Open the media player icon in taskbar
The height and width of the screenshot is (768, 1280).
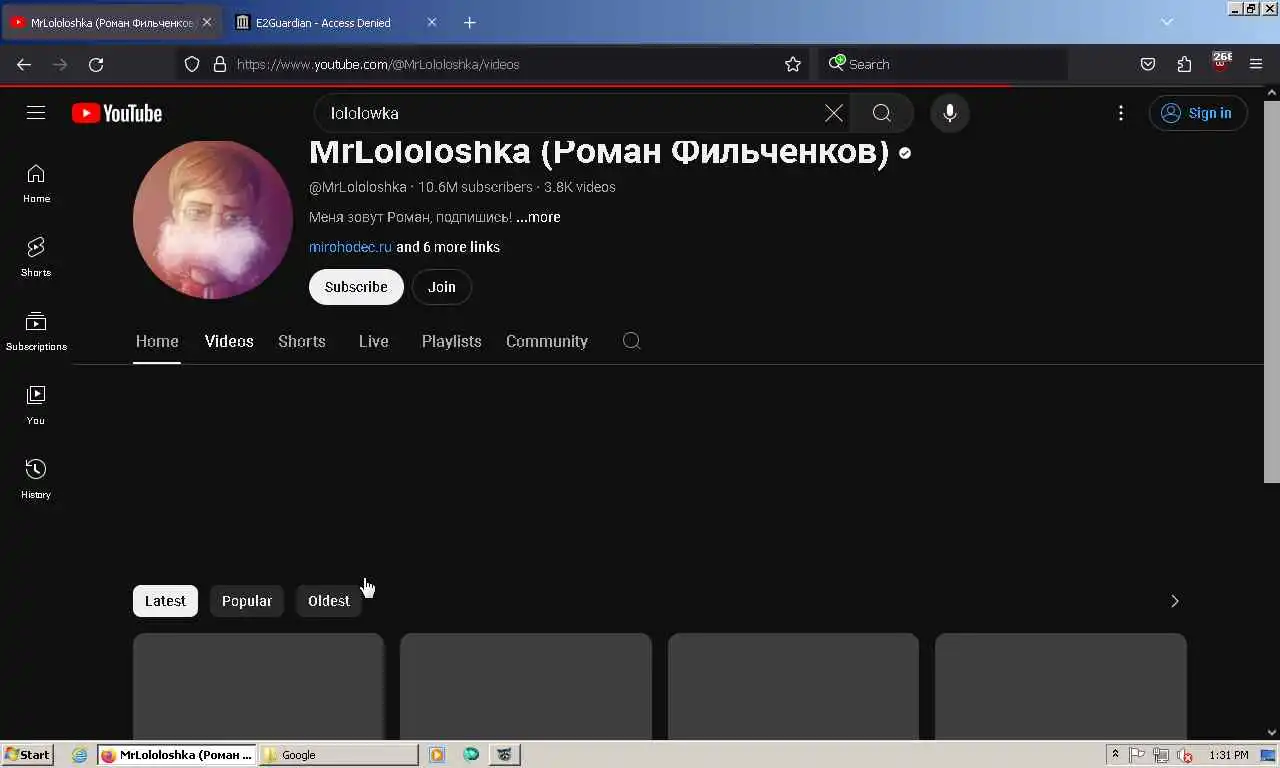pyautogui.click(x=436, y=755)
